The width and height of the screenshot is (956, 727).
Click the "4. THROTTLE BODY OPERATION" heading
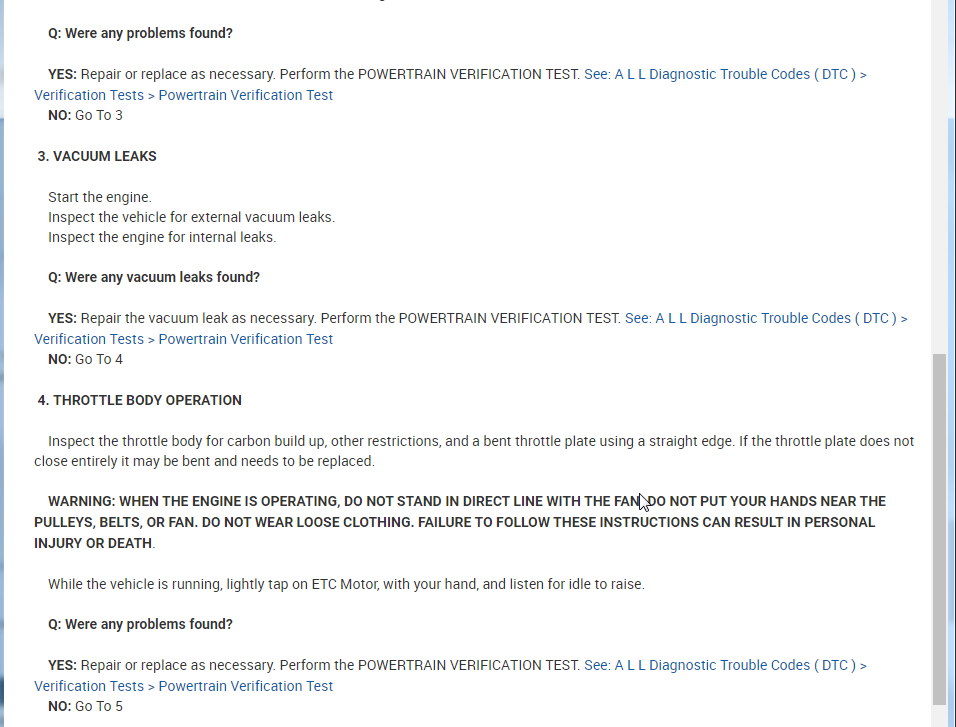(140, 400)
